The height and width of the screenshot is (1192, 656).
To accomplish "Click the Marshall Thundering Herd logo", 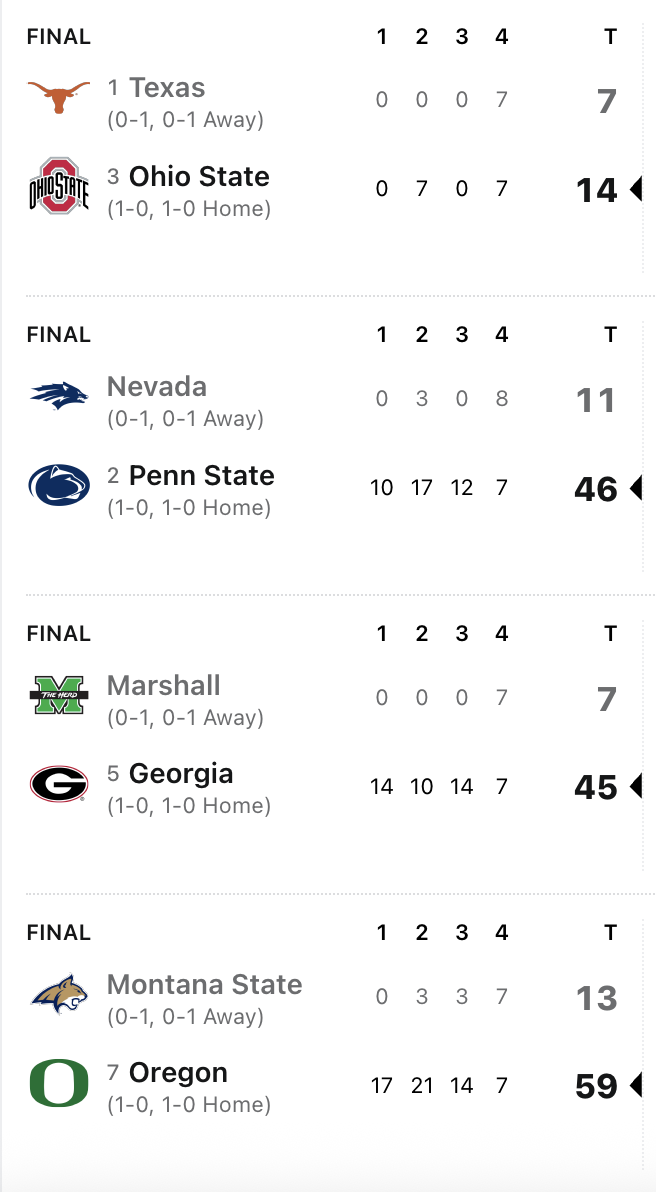I will click(x=59, y=696).
